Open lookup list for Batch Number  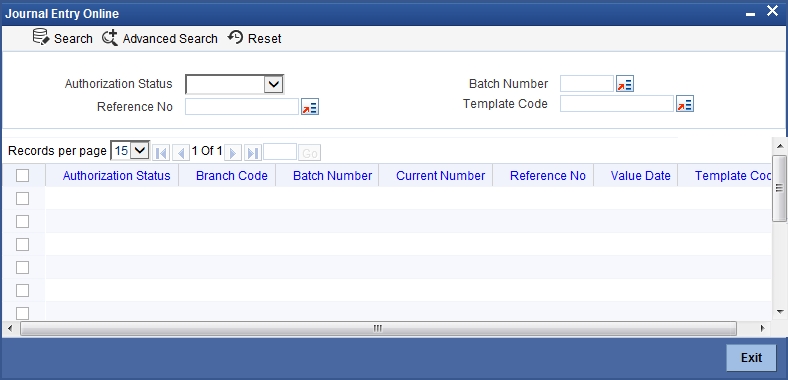[x=625, y=84]
